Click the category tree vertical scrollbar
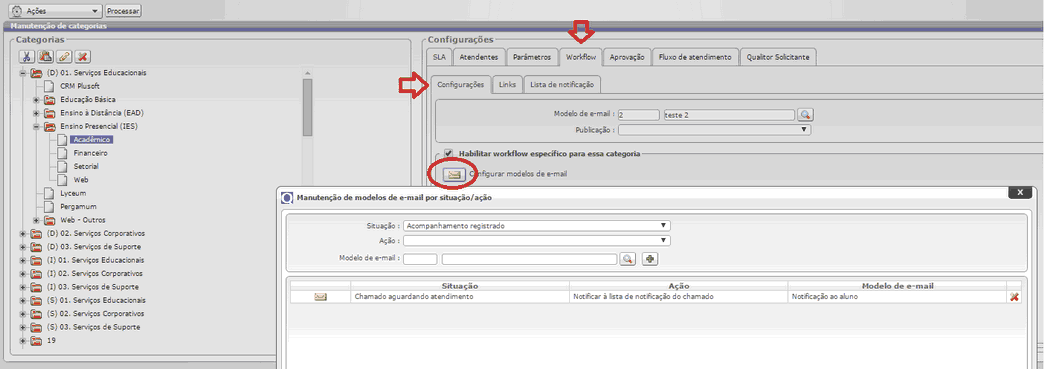 pos(307,107)
